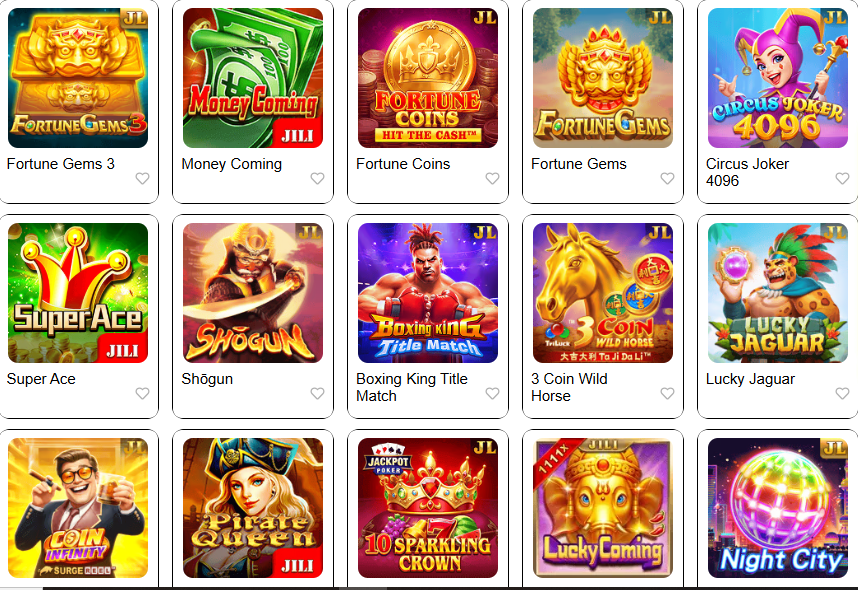This screenshot has height=590, width=858.
Task: Launch the Shōgun samurai thumbnail
Action: pyautogui.click(x=253, y=293)
